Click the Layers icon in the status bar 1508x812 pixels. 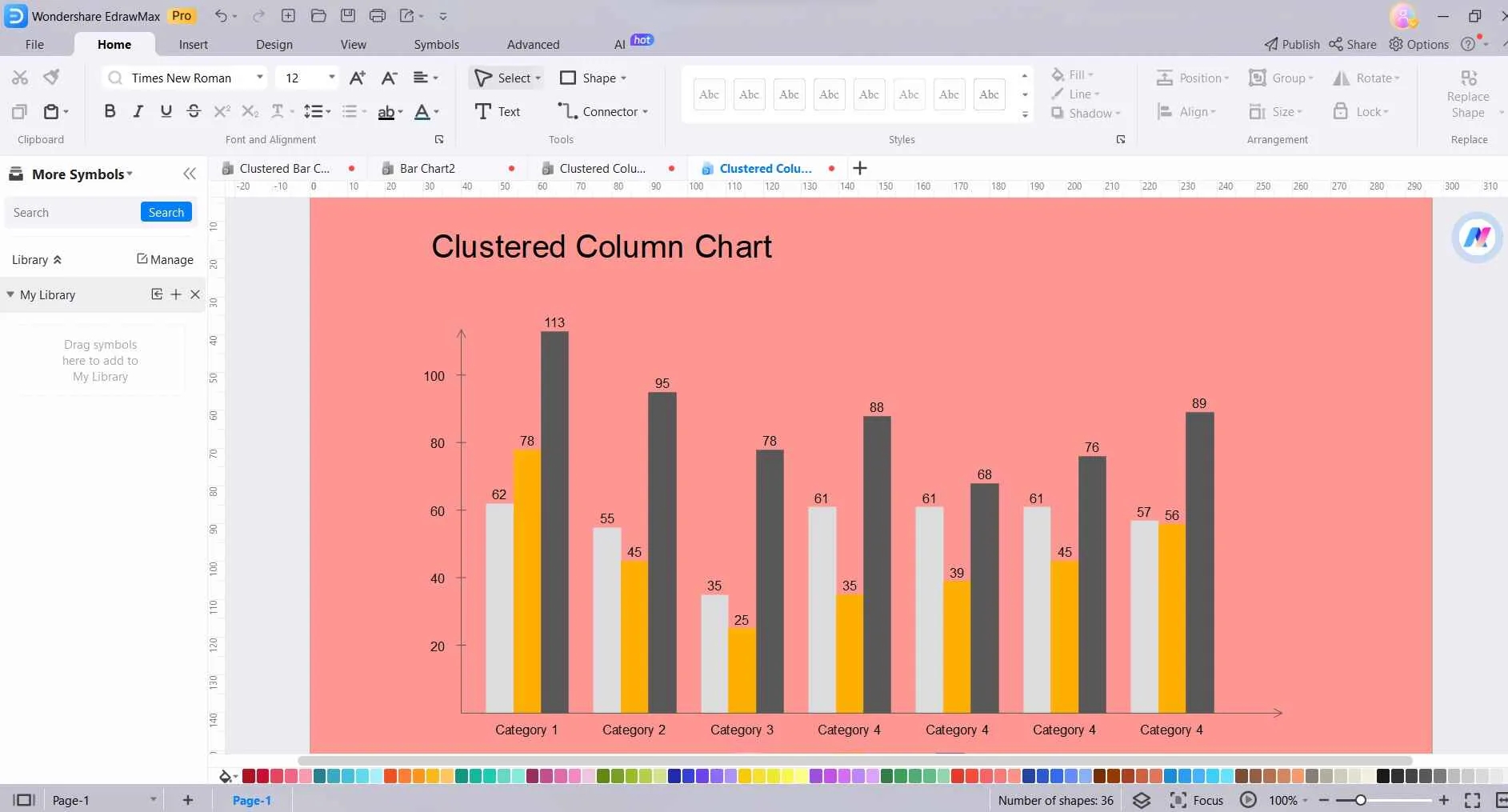point(1141,800)
